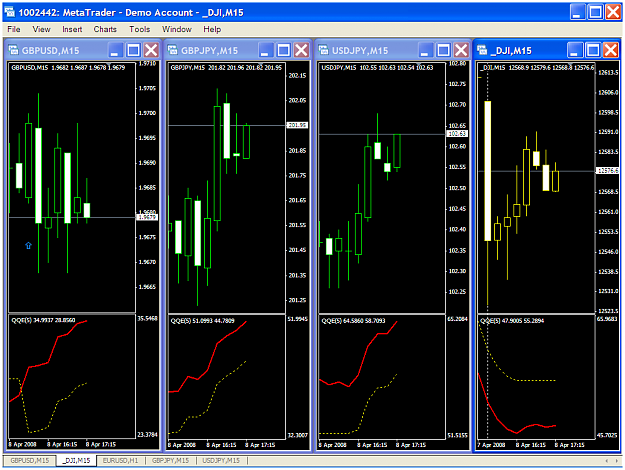Click the USDJPY,M15 chart header quote text
The width and height of the screenshot is (625, 470).
377,67
